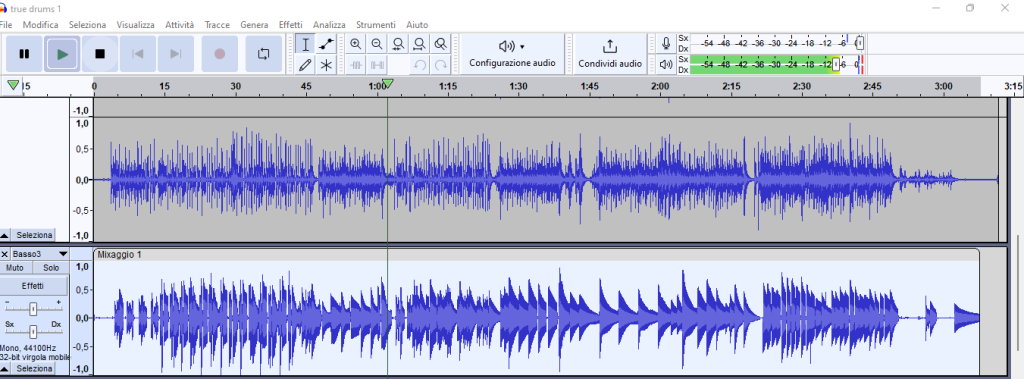Open the Strumenti menu
The height and width of the screenshot is (379, 1024).
click(376, 25)
